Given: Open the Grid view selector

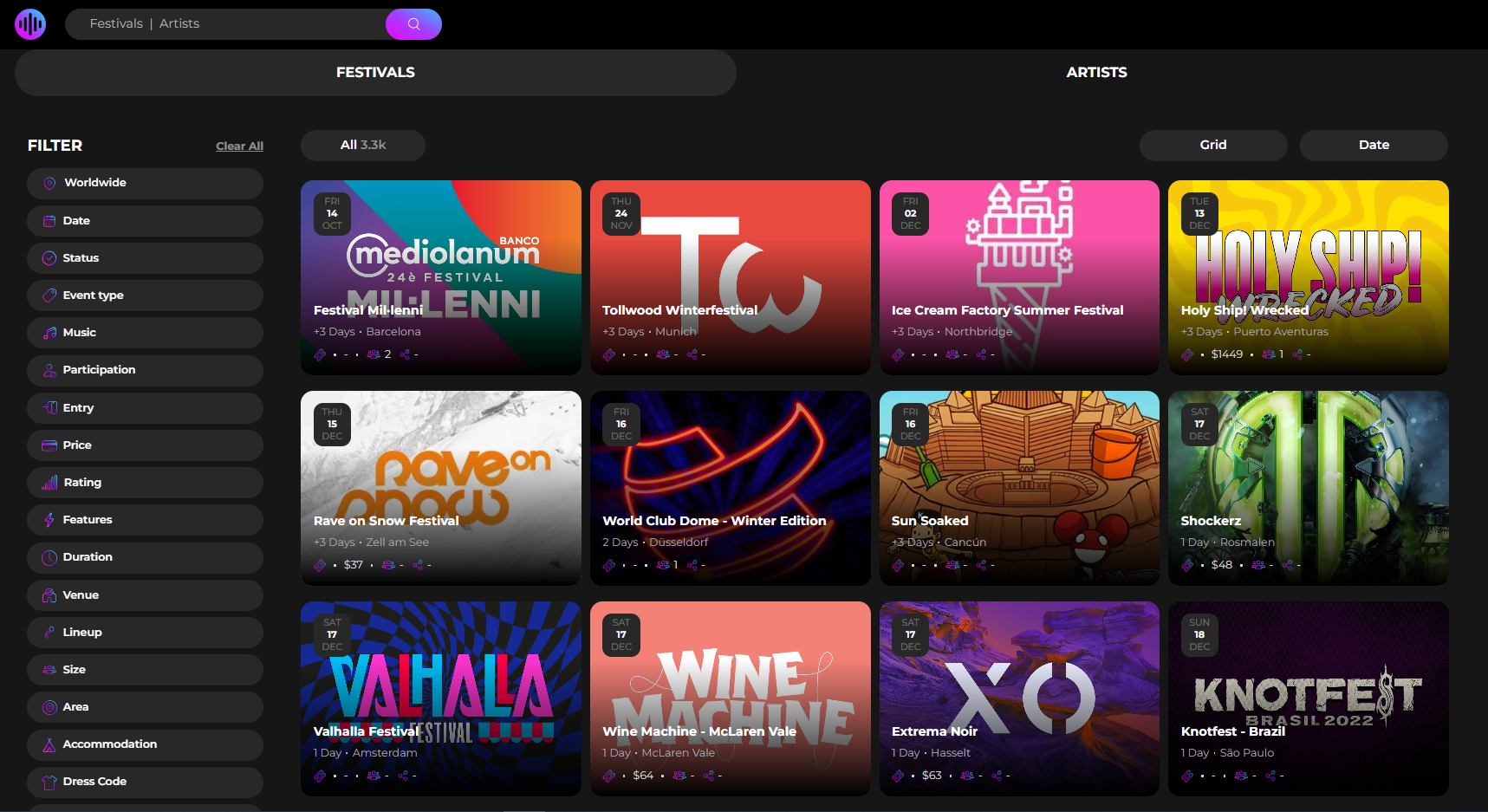Looking at the screenshot, I should coord(1213,146).
